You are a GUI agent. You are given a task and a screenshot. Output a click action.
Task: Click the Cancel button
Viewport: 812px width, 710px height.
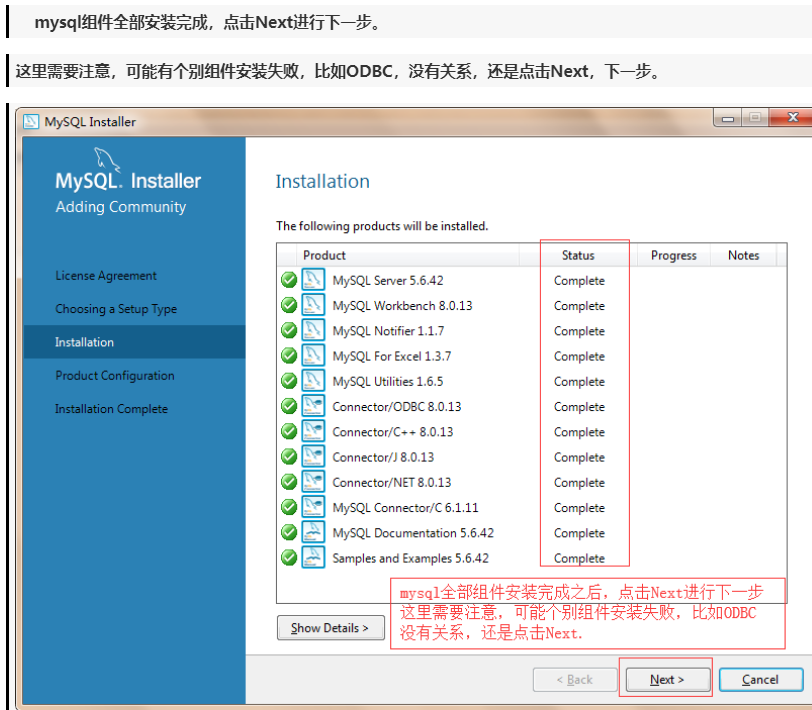761,679
